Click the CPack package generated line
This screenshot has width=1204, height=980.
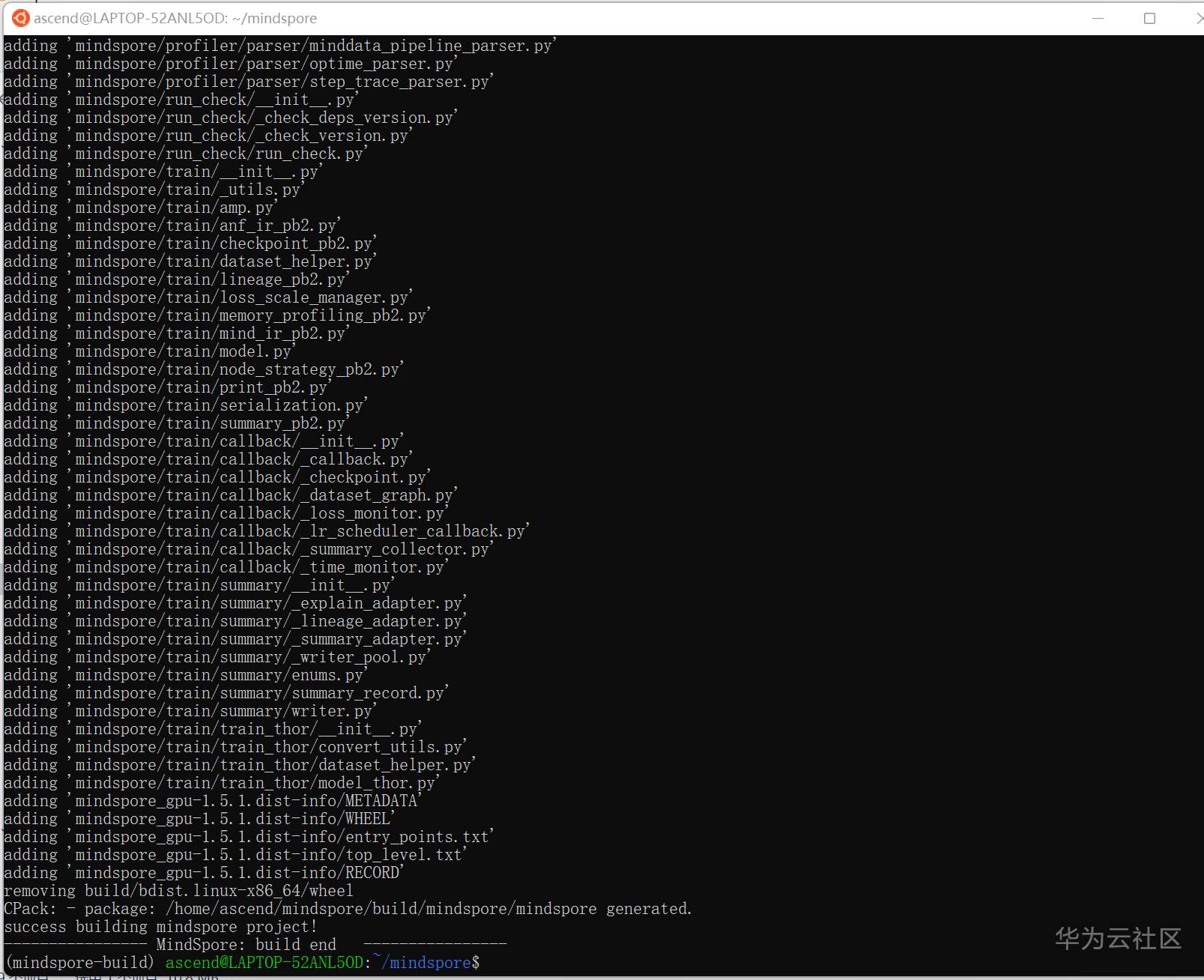coord(348,909)
